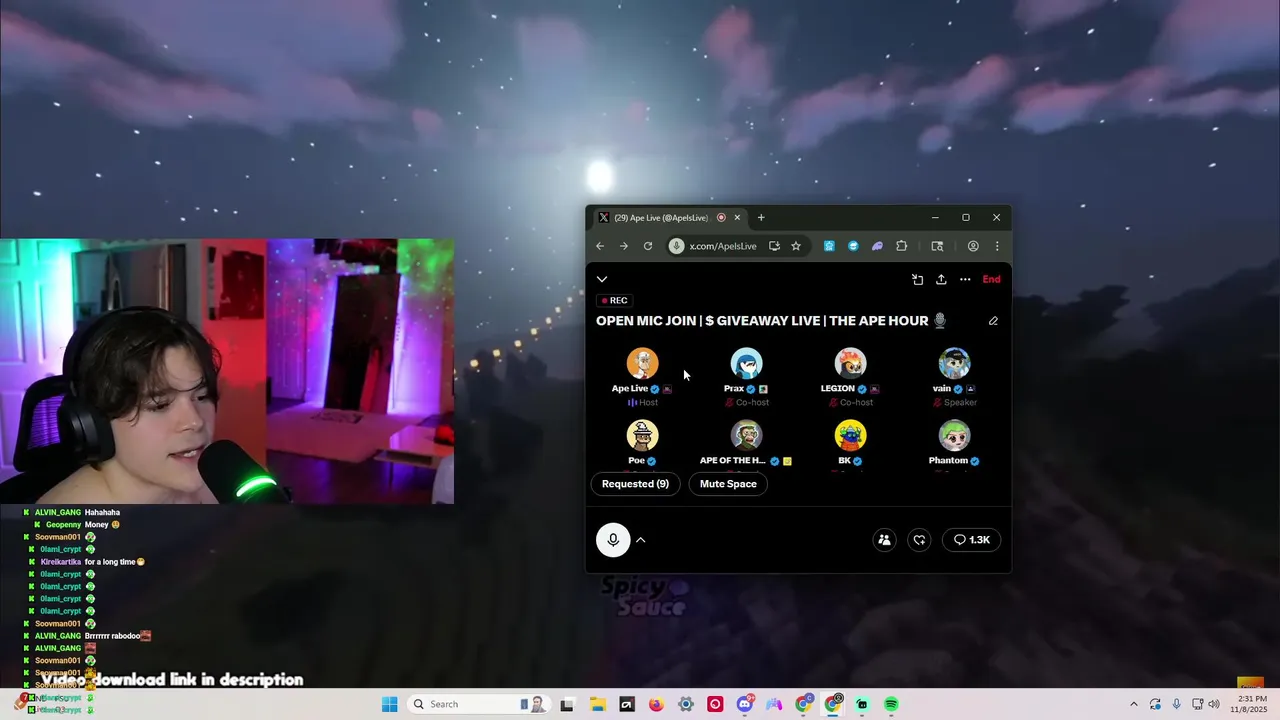Open the tab search icon in toolbar

coord(937,246)
